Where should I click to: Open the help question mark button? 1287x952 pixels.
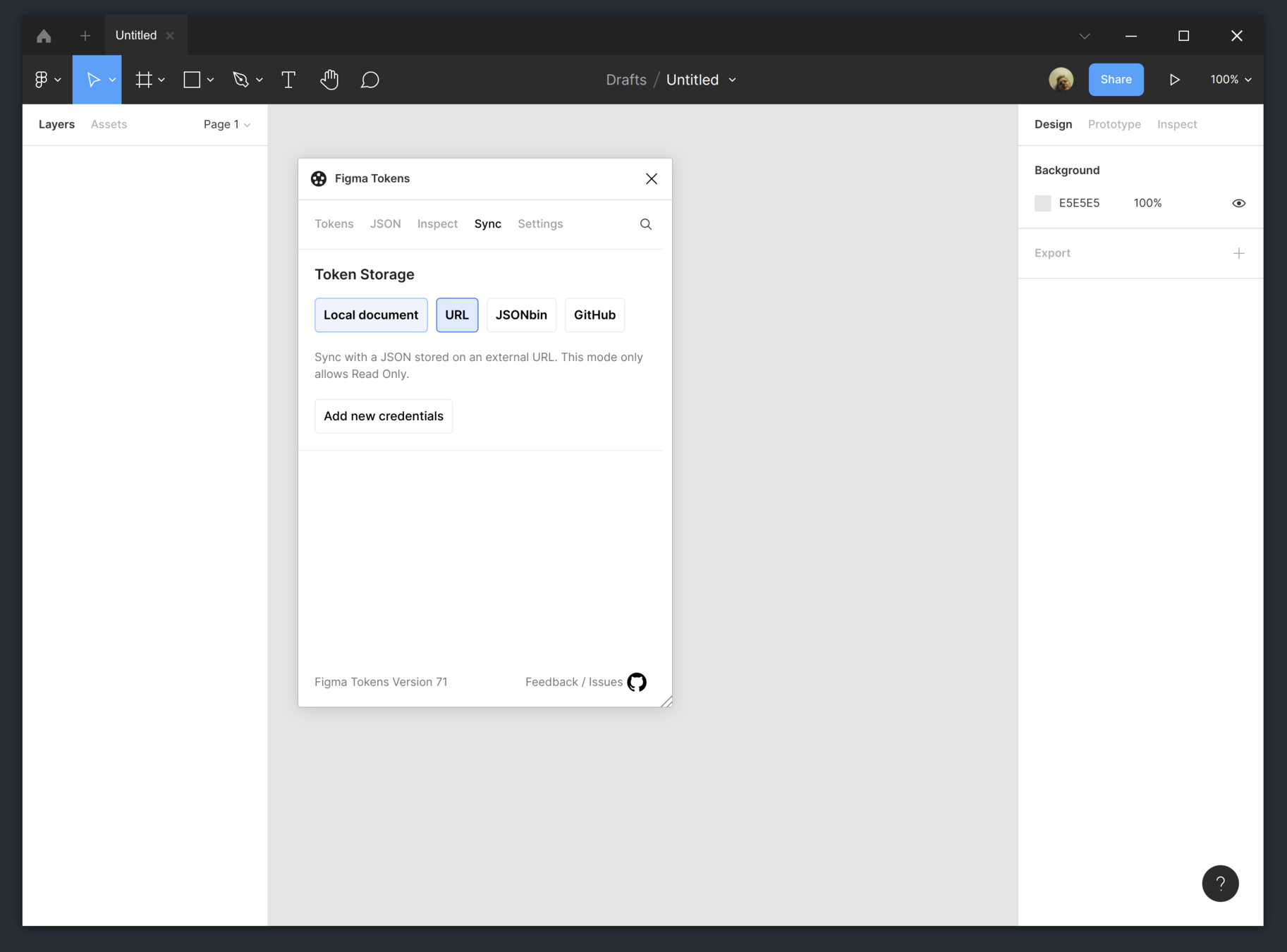point(1221,884)
